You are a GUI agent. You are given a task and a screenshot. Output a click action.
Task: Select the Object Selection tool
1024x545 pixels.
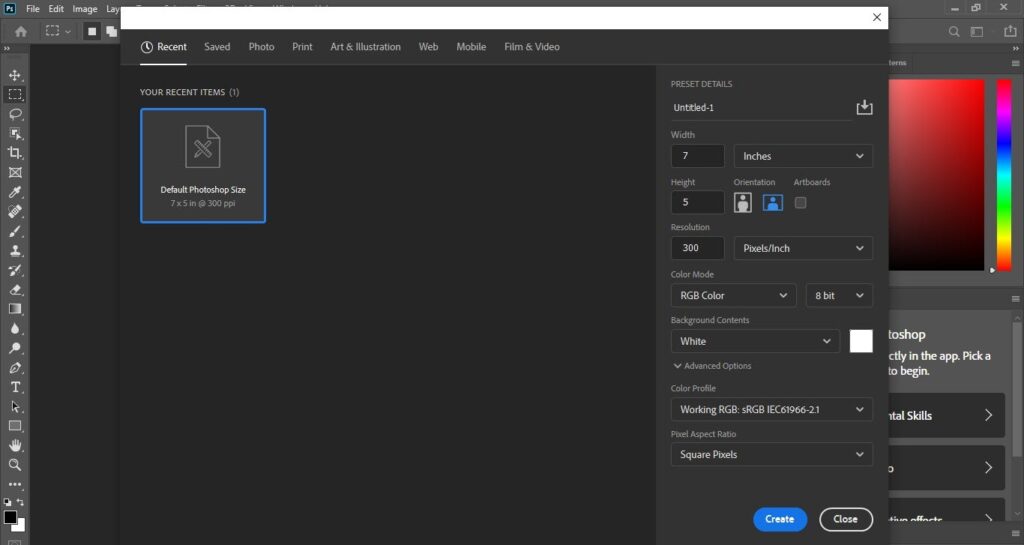tap(14, 134)
